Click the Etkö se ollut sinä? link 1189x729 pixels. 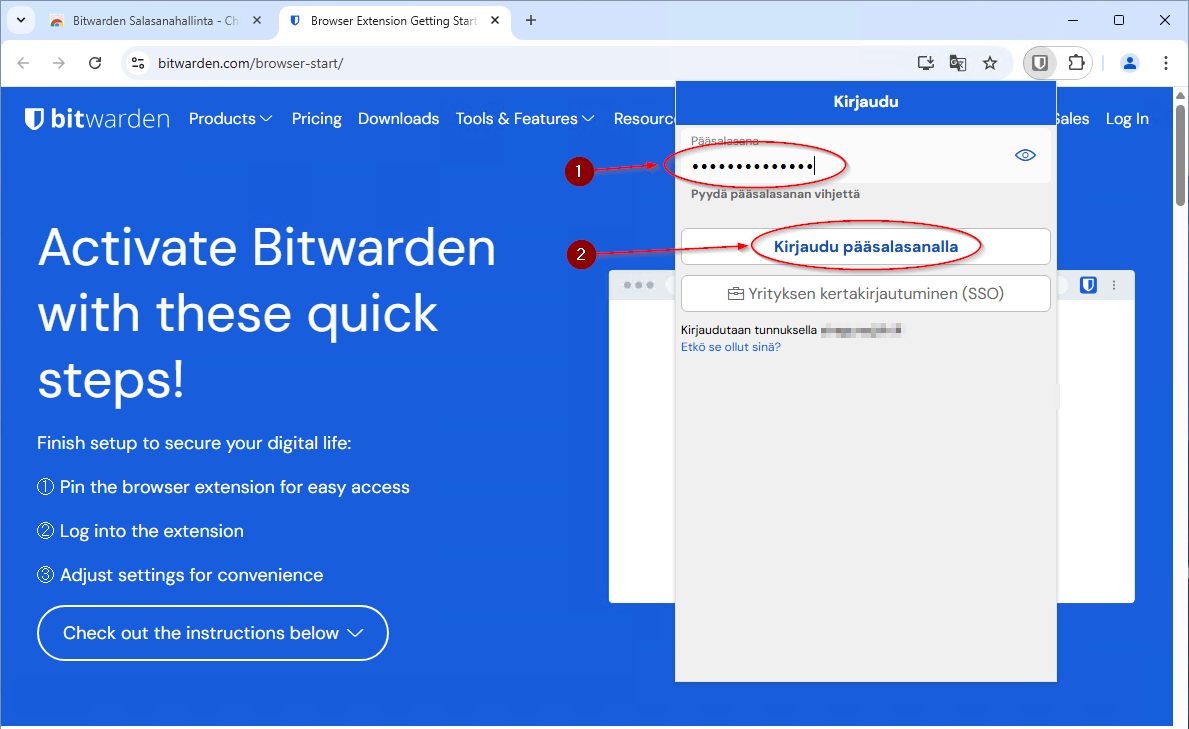[731, 347]
